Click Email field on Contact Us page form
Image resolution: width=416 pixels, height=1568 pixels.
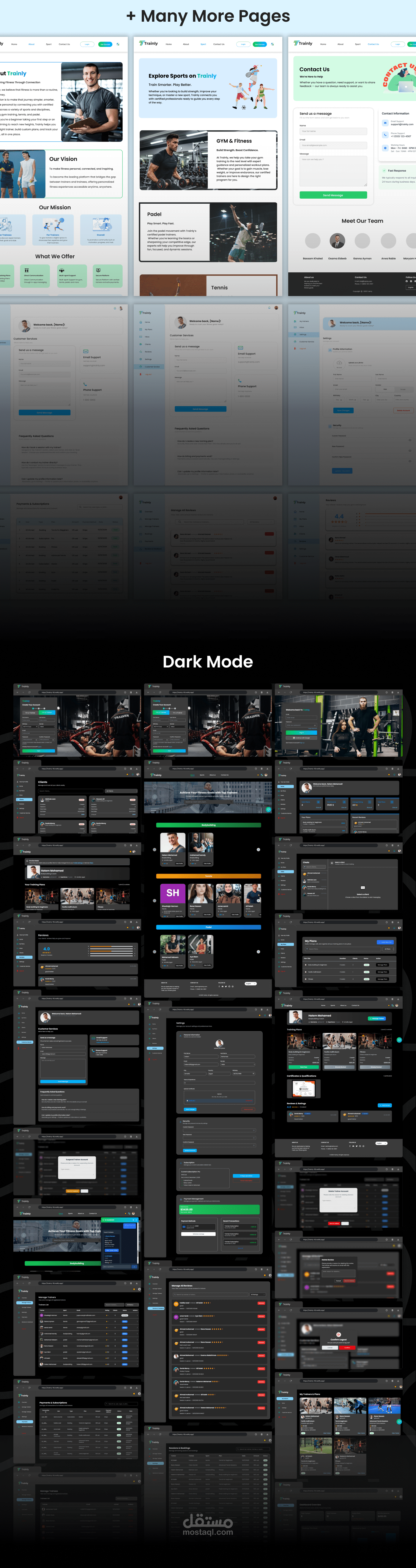(333, 145)
